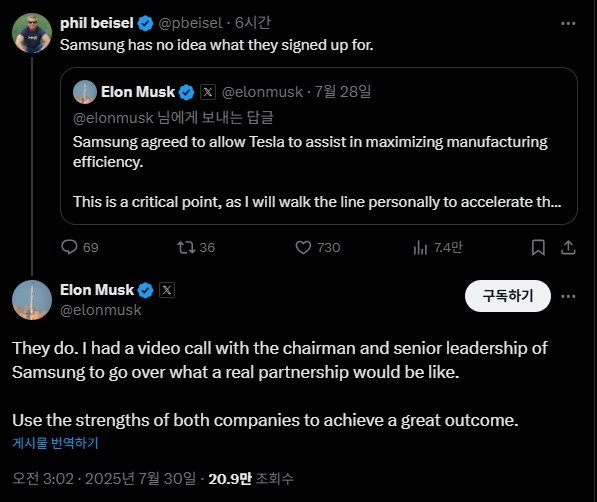This screenshot has height=502, width=597.
Task: Open Elon Musk's rocket avatar in the reply
Action: (x=32, y=300)
